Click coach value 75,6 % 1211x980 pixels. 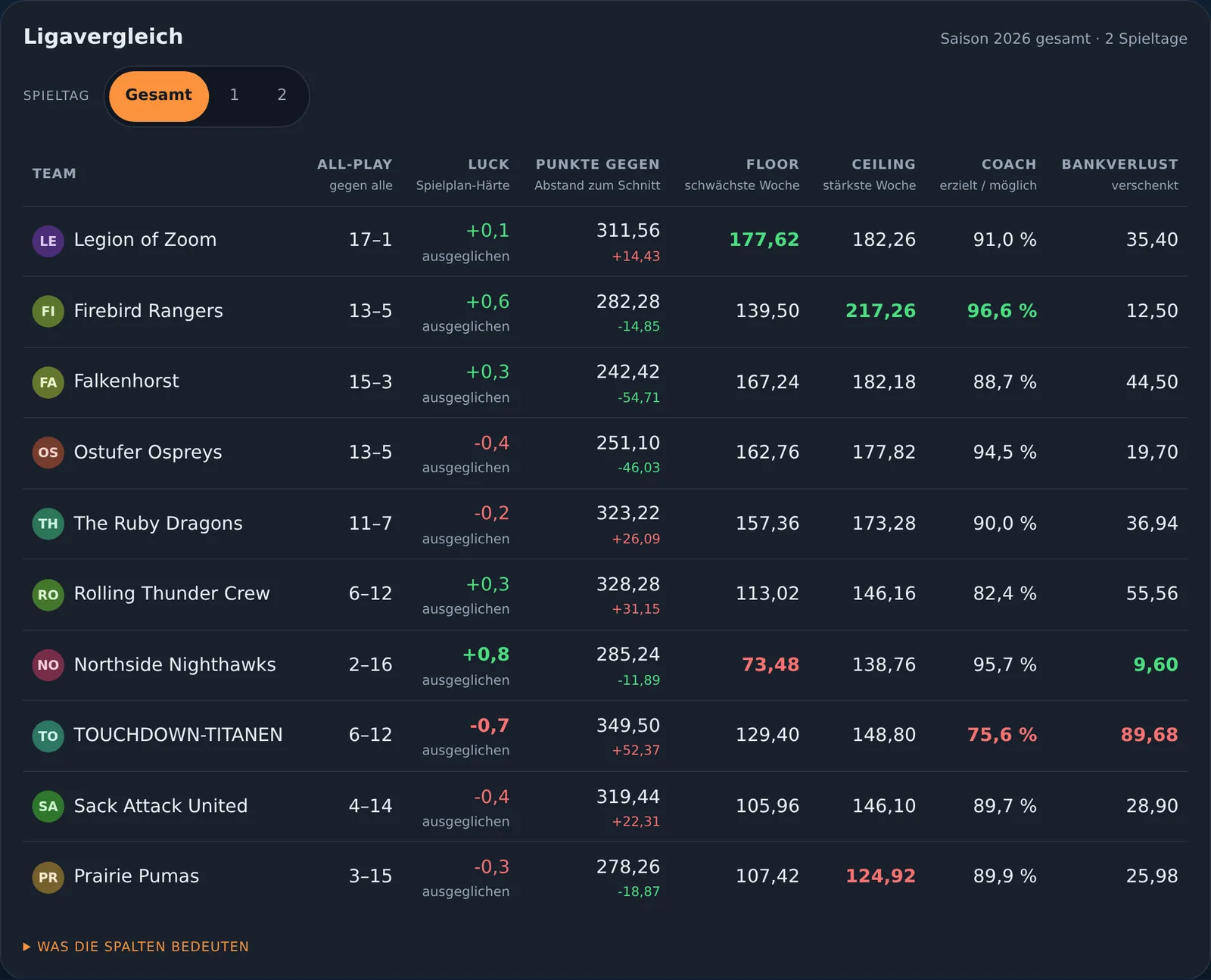pyautogui.click(x=1001, y=735)
